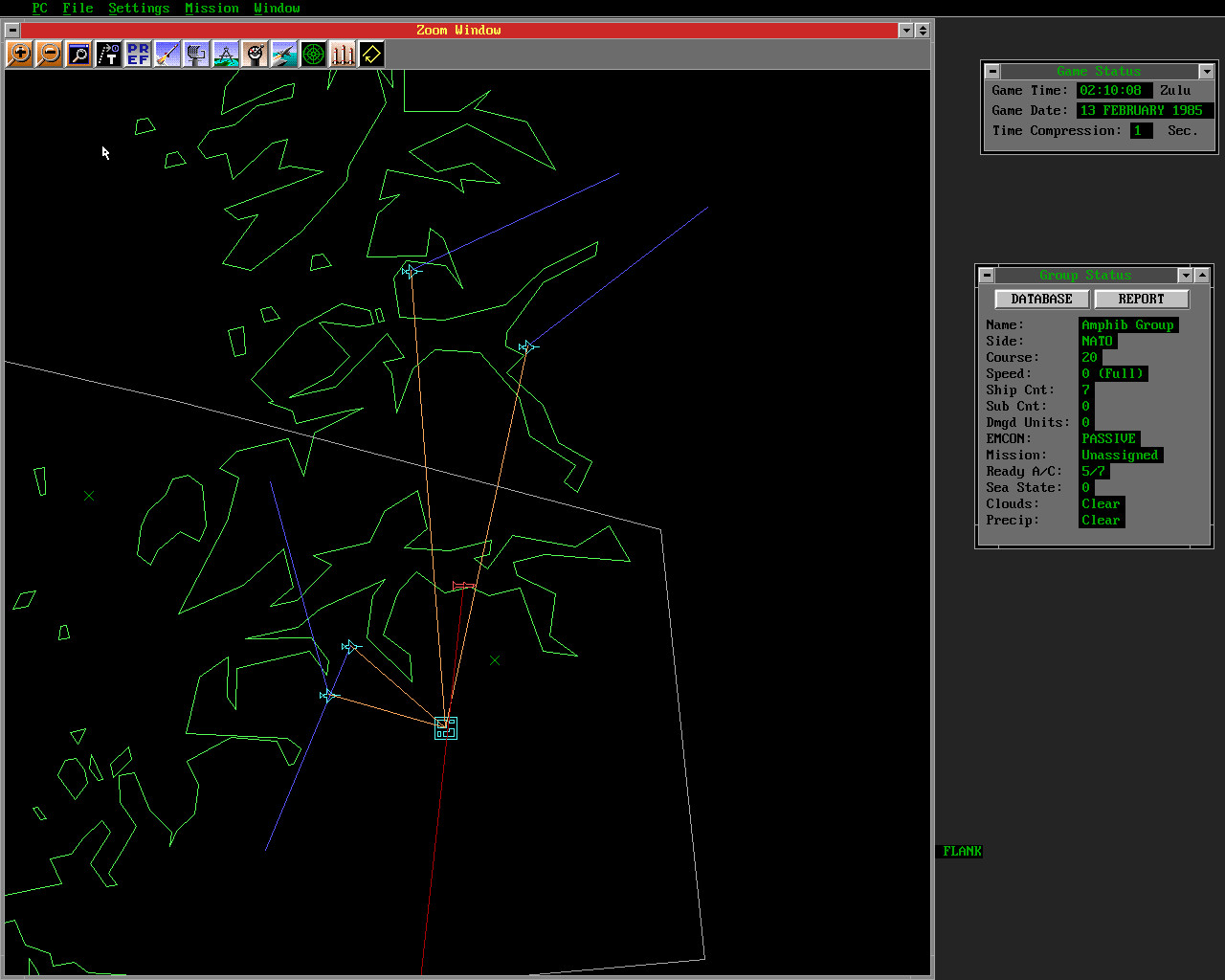
Task: Click the launch aircraft icon
Action: 284,55
